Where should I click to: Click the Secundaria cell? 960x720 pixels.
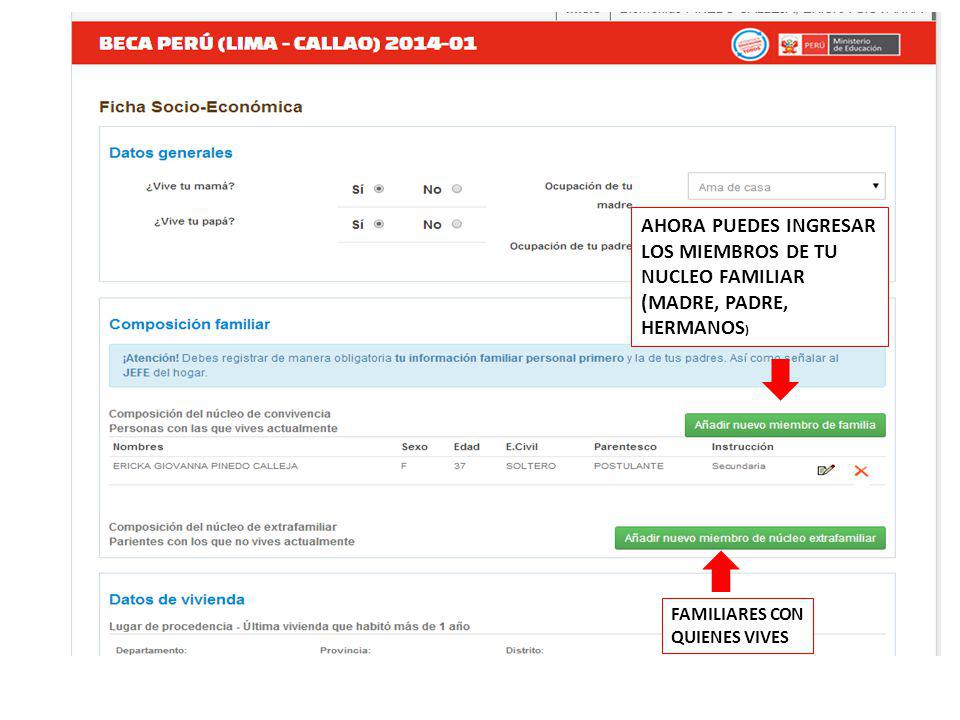738,466
